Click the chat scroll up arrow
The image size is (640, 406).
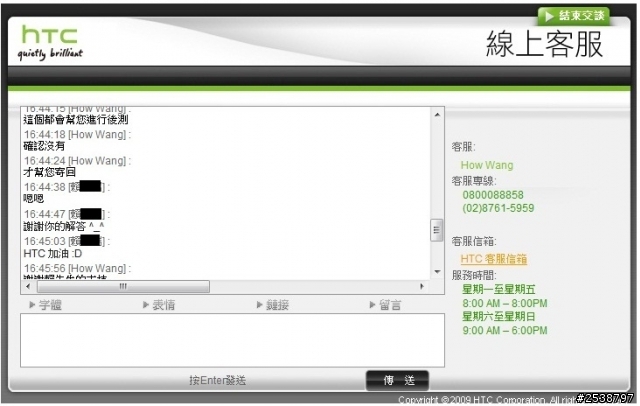[x=437, y=115]
